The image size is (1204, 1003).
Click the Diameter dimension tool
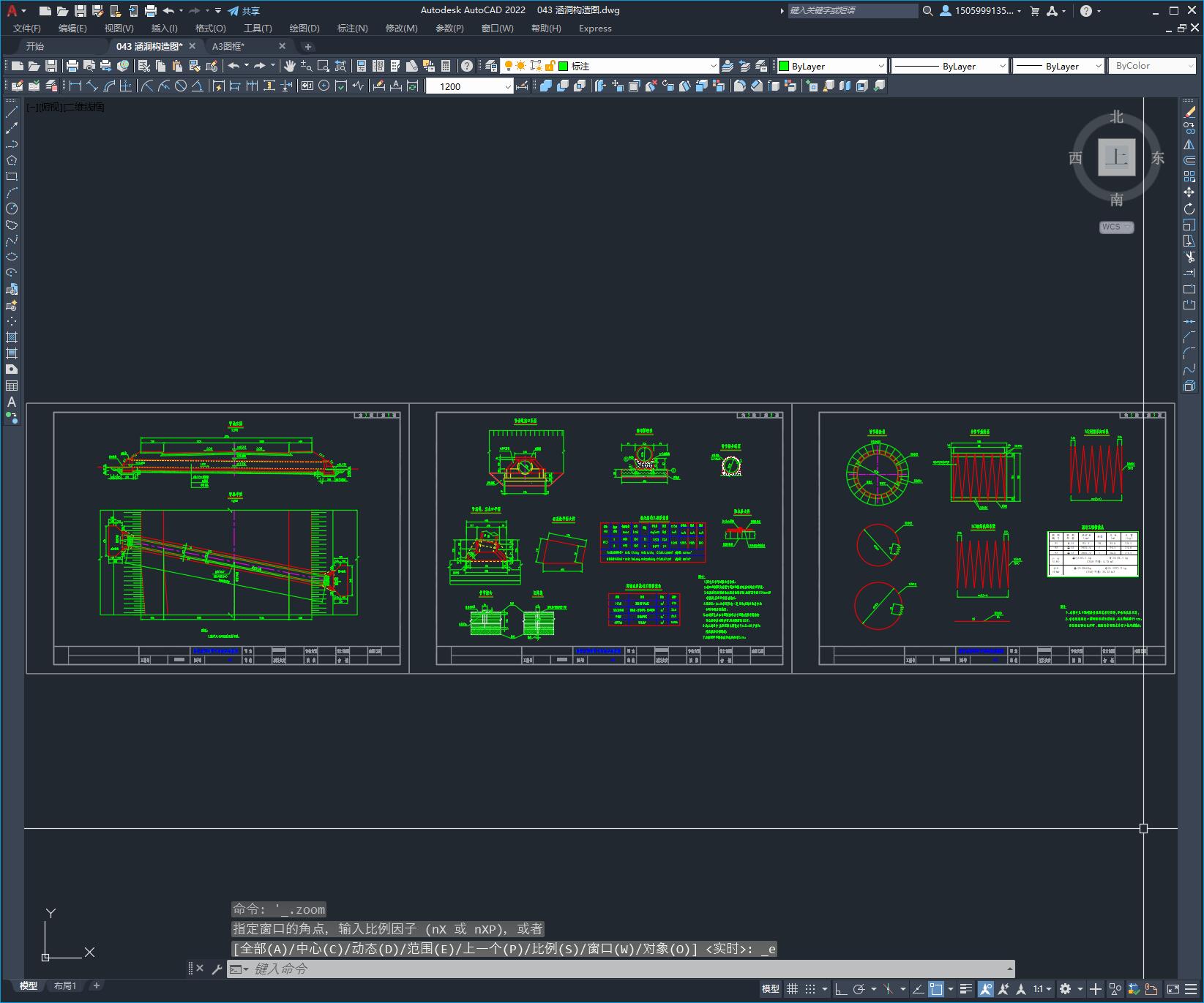[x=181, y=86]
